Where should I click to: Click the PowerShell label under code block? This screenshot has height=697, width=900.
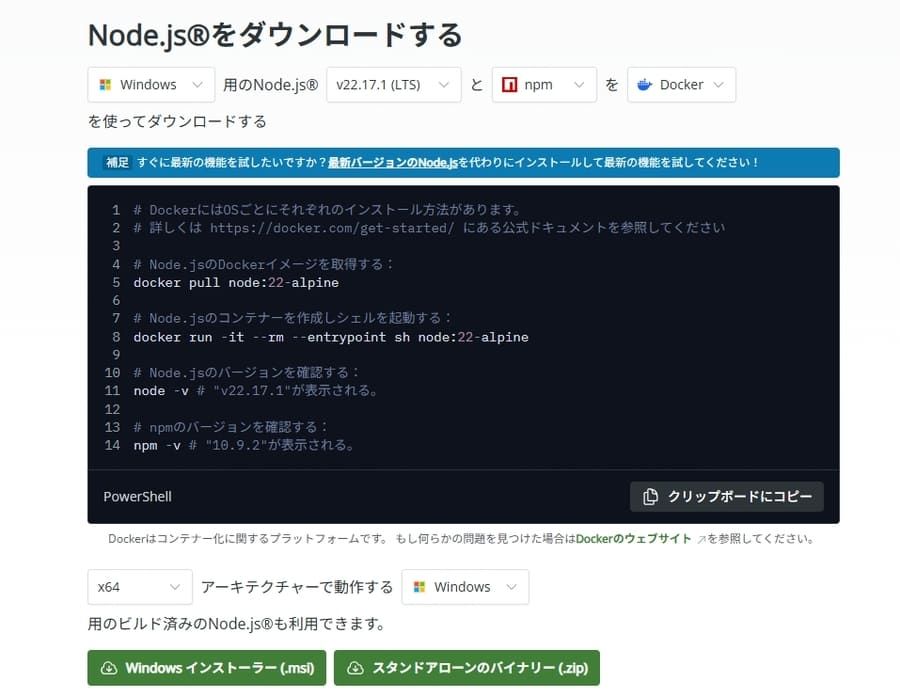click(x=137, y=497)
